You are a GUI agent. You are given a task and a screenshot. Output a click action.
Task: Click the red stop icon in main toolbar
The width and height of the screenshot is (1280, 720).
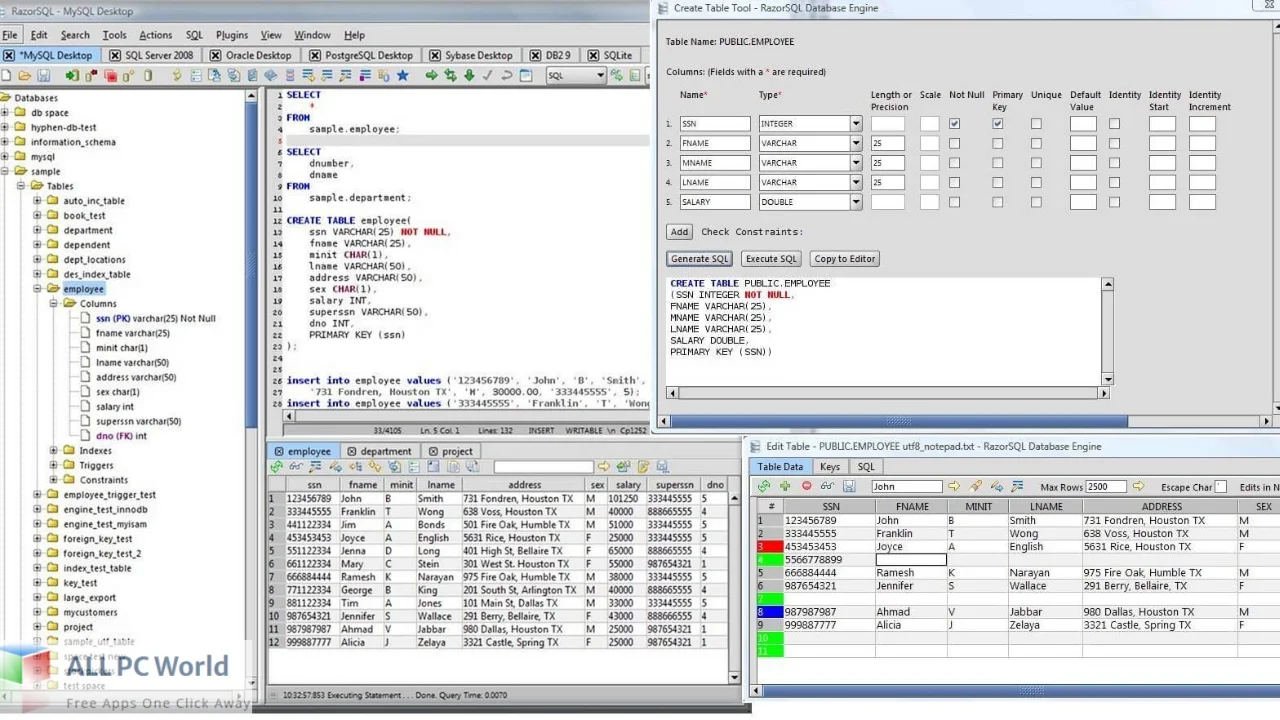(x=110, y=75)
